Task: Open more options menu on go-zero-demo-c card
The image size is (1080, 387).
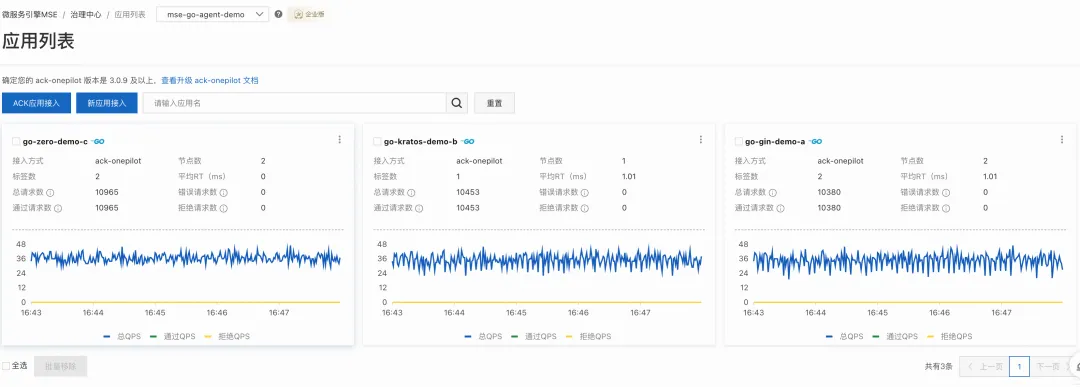Action: (340, 140)
